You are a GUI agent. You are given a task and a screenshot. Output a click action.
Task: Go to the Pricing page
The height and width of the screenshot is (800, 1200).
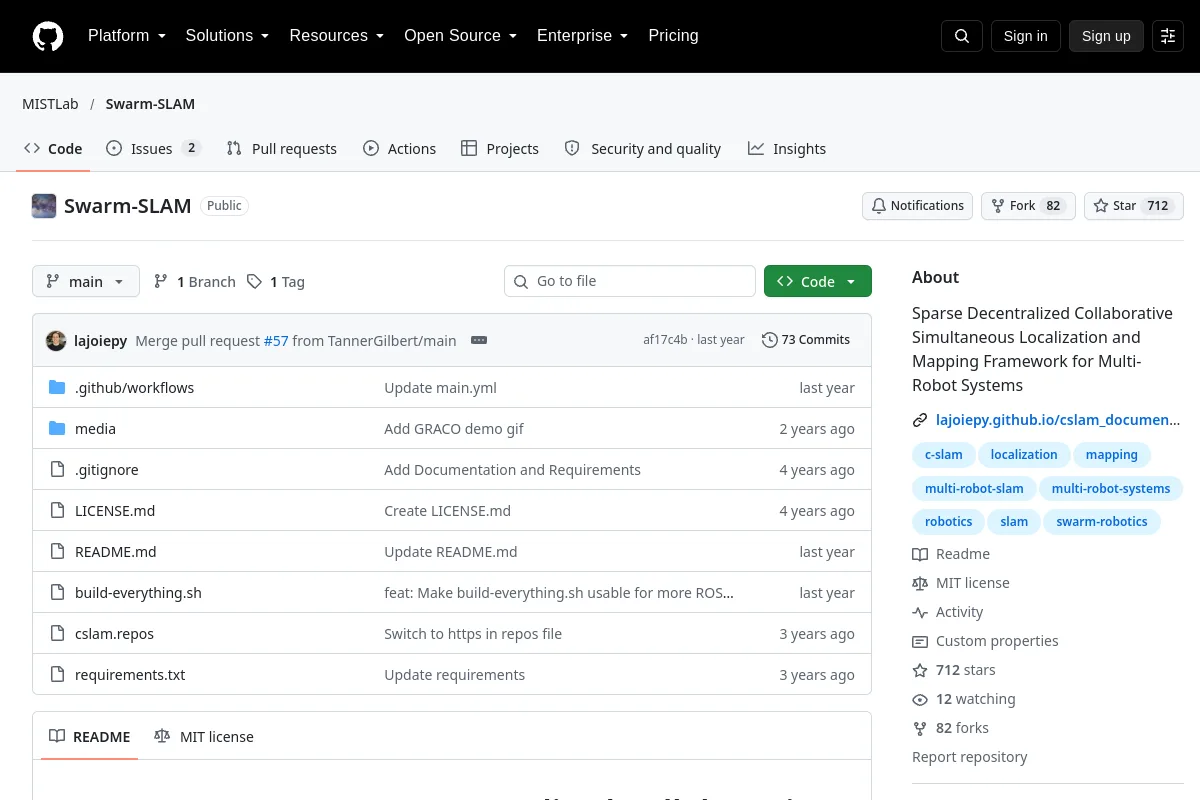tap(673, 36)
